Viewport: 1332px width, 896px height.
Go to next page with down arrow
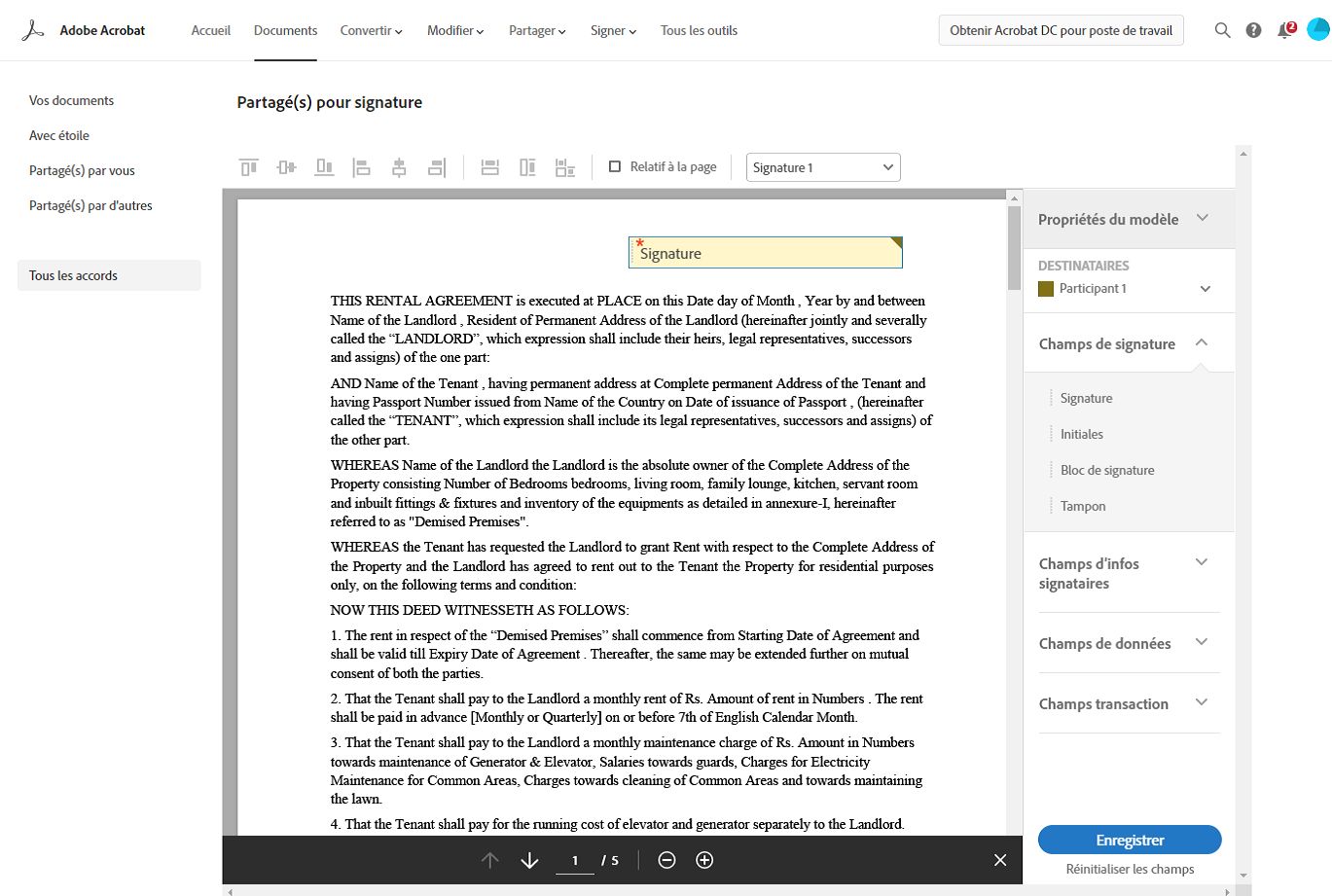pos(529,860)
